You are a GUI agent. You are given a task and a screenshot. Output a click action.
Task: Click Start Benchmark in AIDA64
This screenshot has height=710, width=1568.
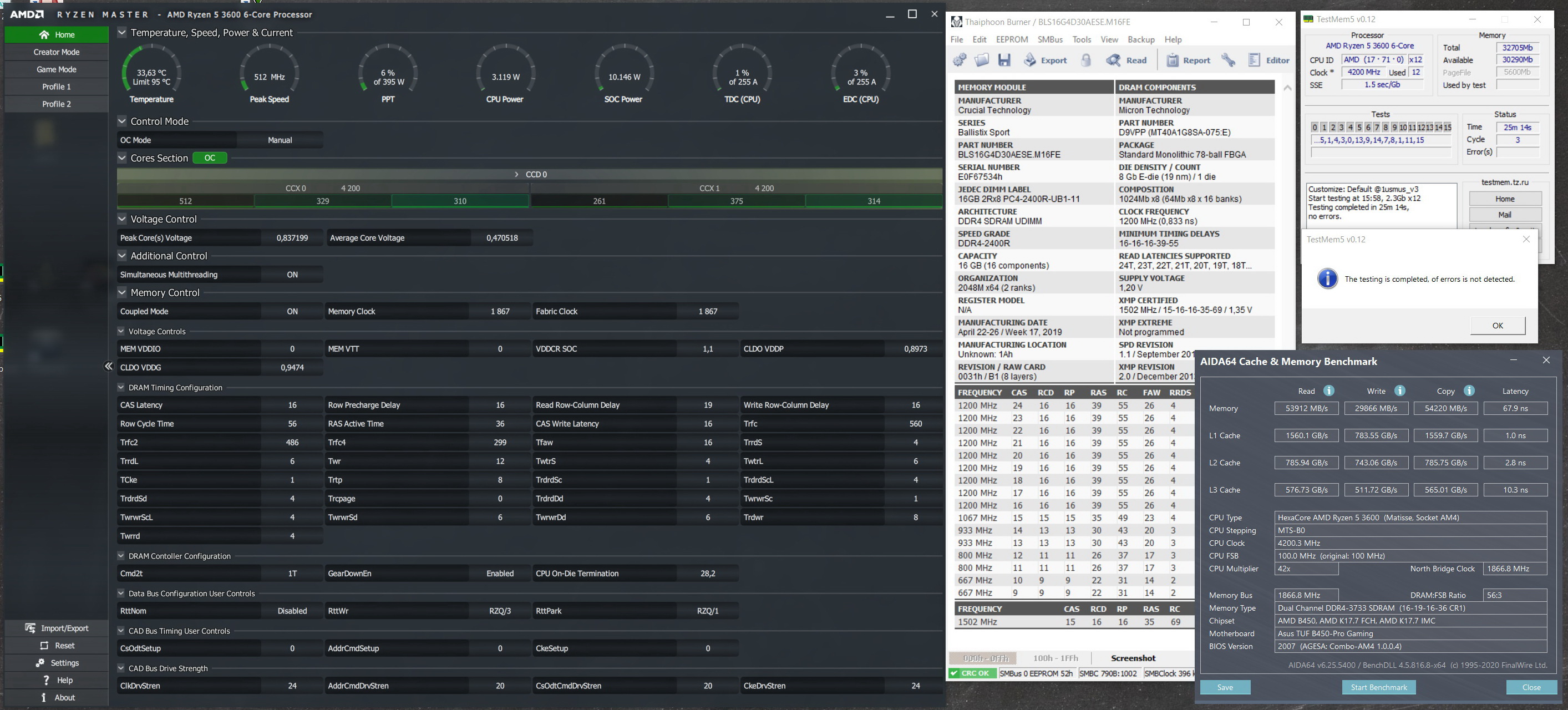(1379, 687)
